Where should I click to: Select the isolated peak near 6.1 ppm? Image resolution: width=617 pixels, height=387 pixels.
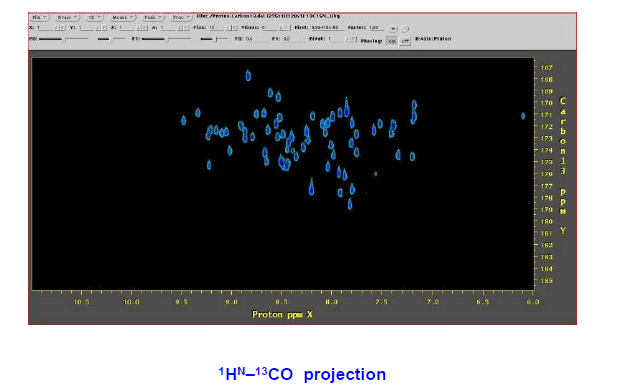tap(523, 116)
